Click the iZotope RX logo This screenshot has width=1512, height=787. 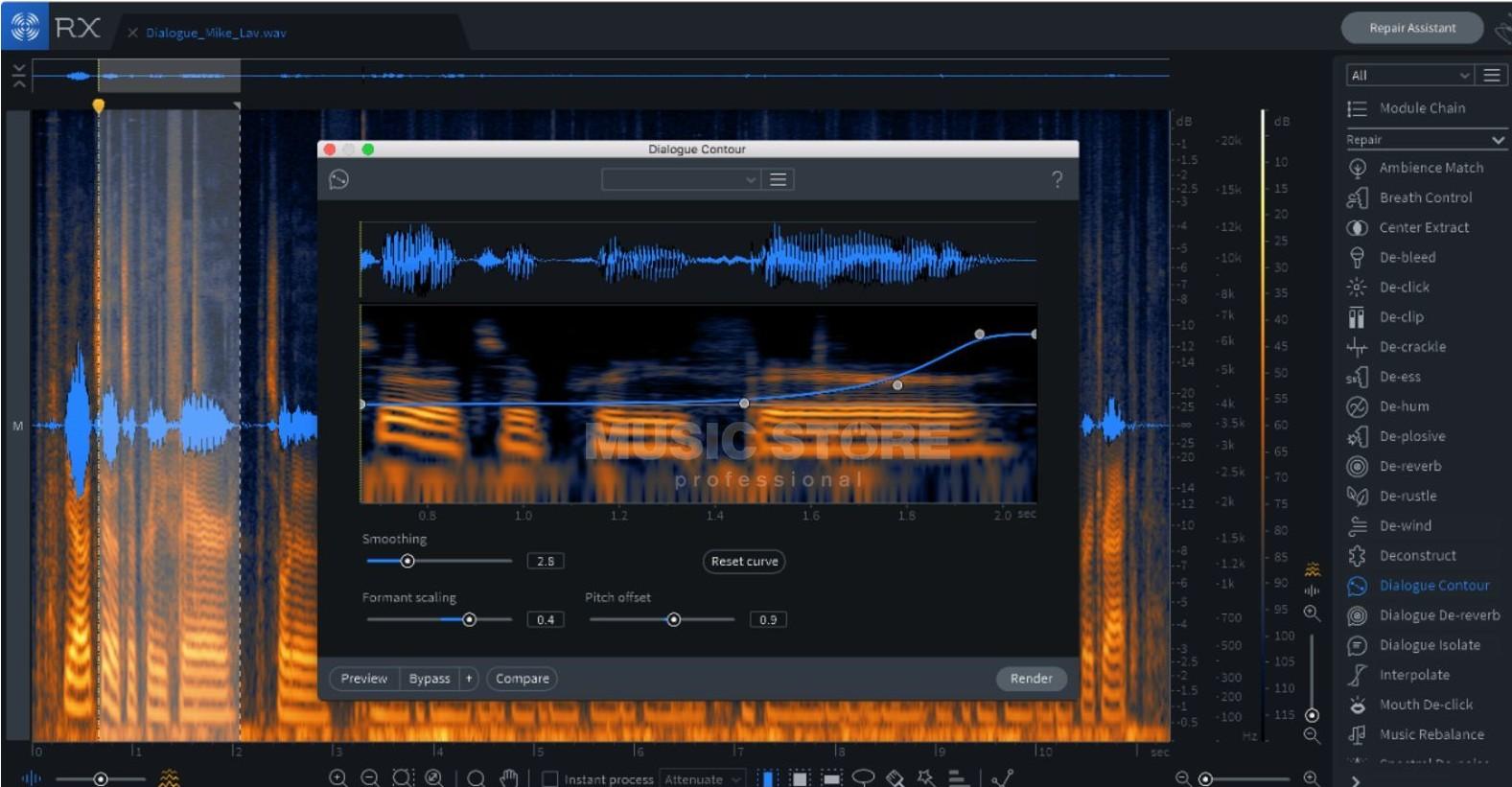point(25,27)
